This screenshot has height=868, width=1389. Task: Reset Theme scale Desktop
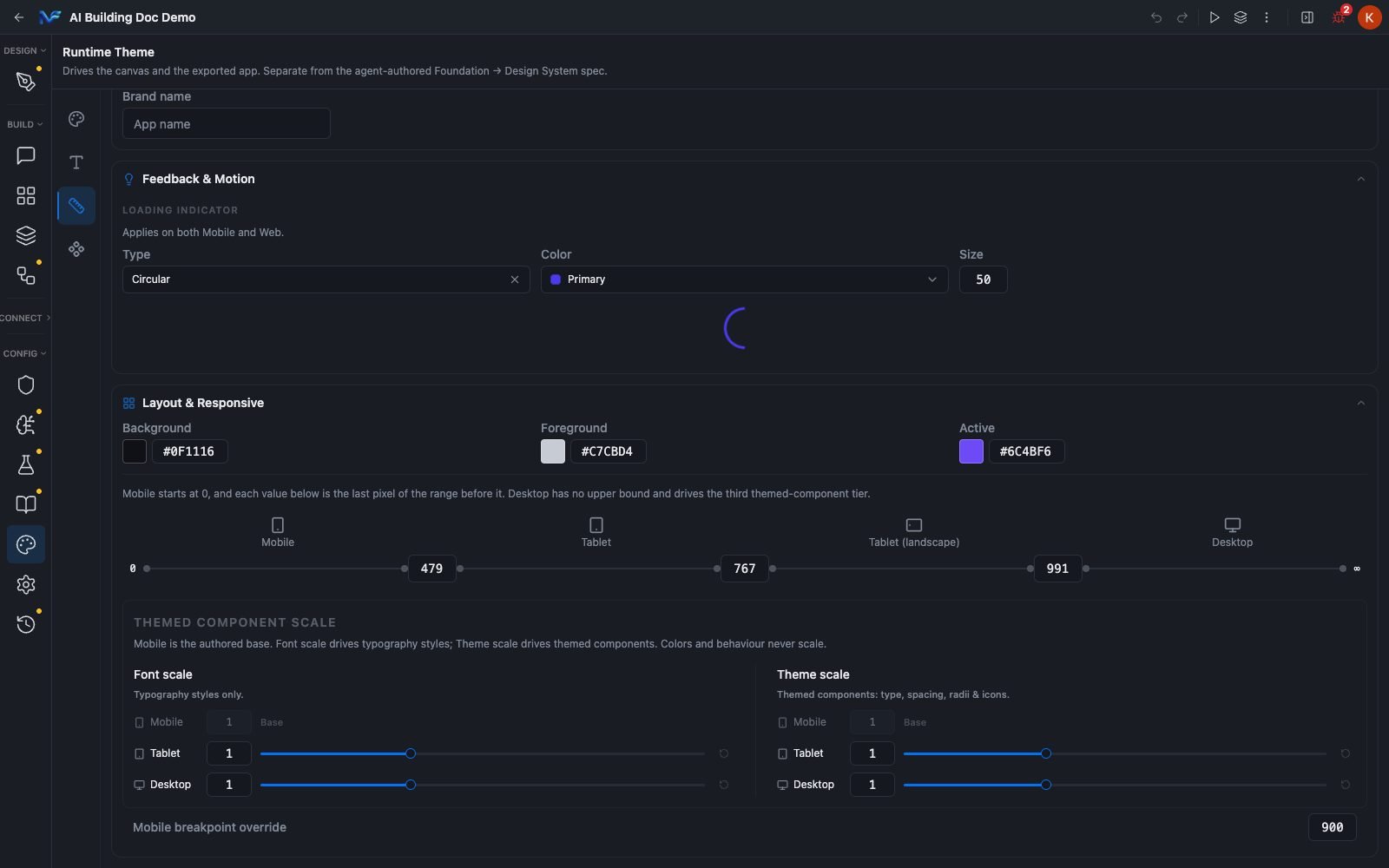click(1345, 785)
